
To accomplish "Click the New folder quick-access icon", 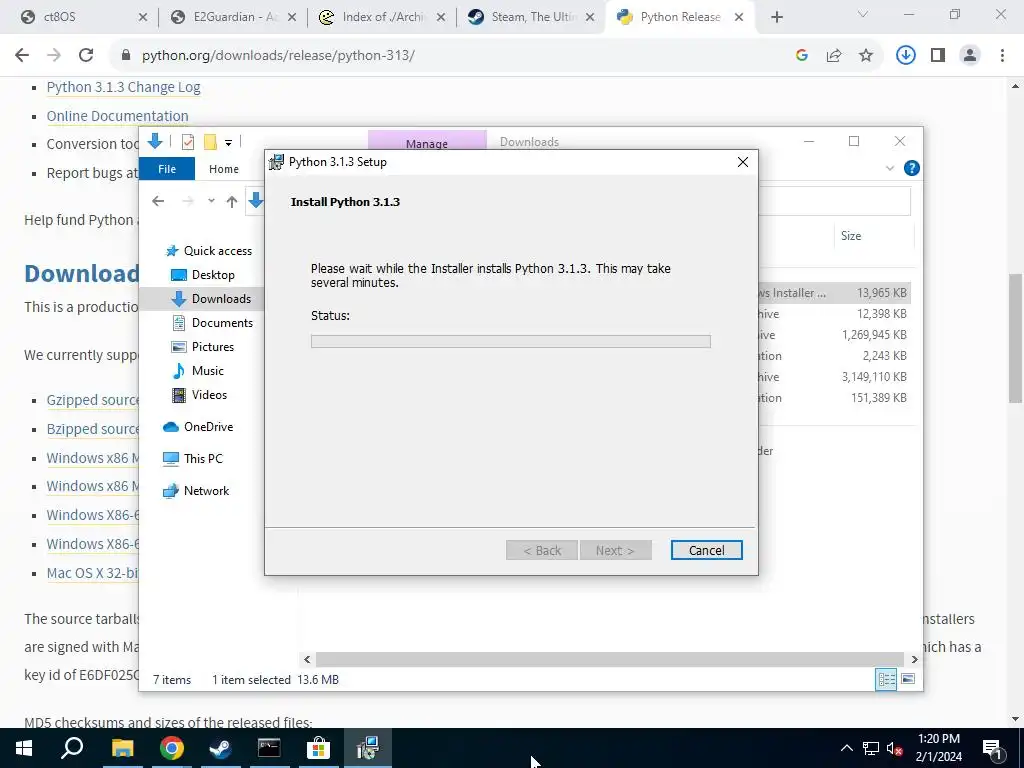I will 210,142.
